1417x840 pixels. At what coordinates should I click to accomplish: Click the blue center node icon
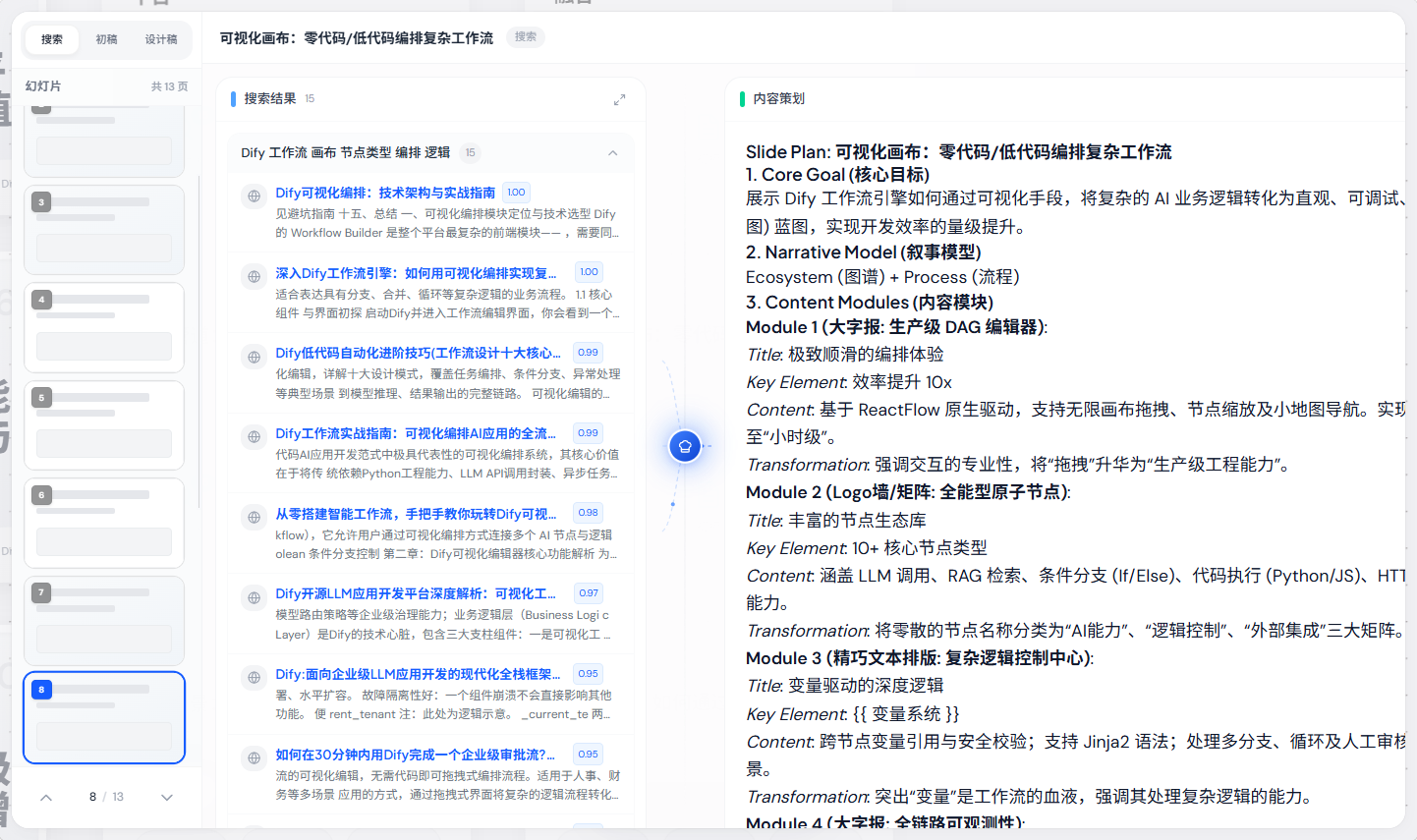[x=685, y=446]
